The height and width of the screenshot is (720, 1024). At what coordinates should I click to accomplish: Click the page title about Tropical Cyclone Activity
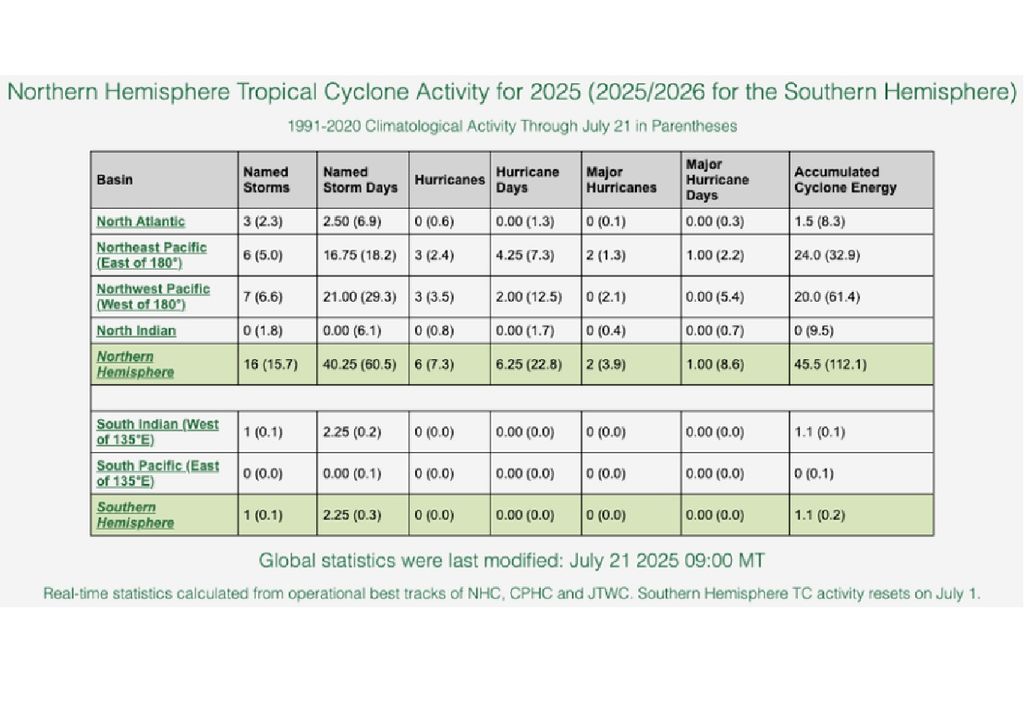[511, 93]
